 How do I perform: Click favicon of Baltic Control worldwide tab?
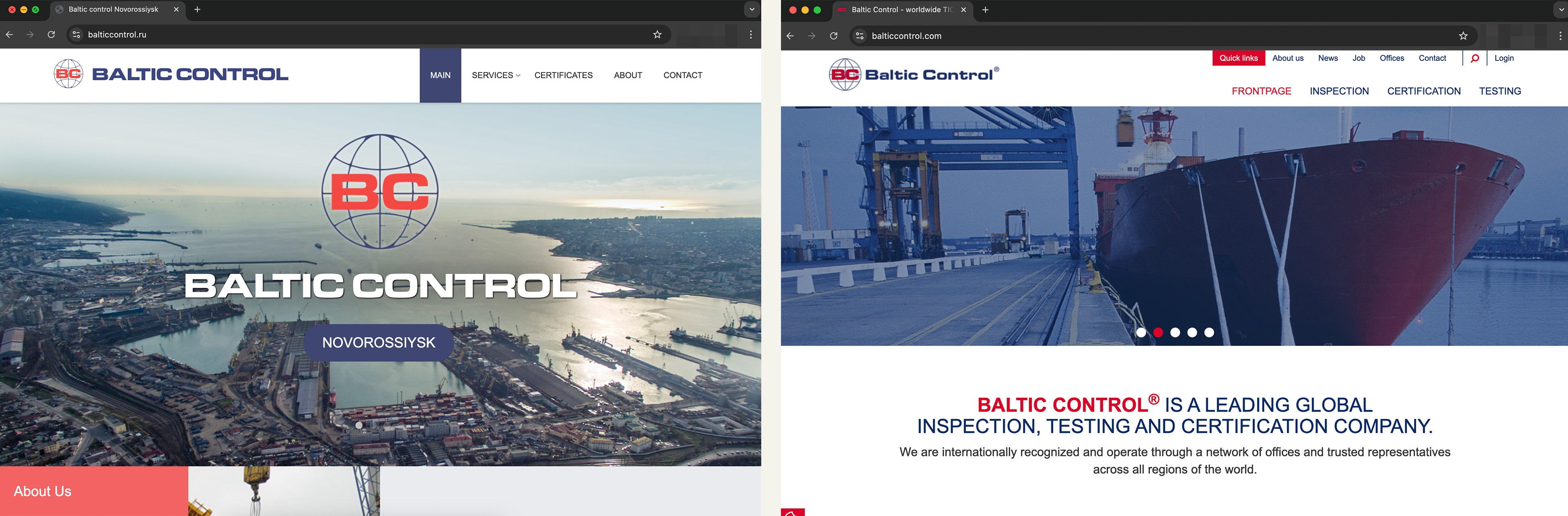(842, 10)
